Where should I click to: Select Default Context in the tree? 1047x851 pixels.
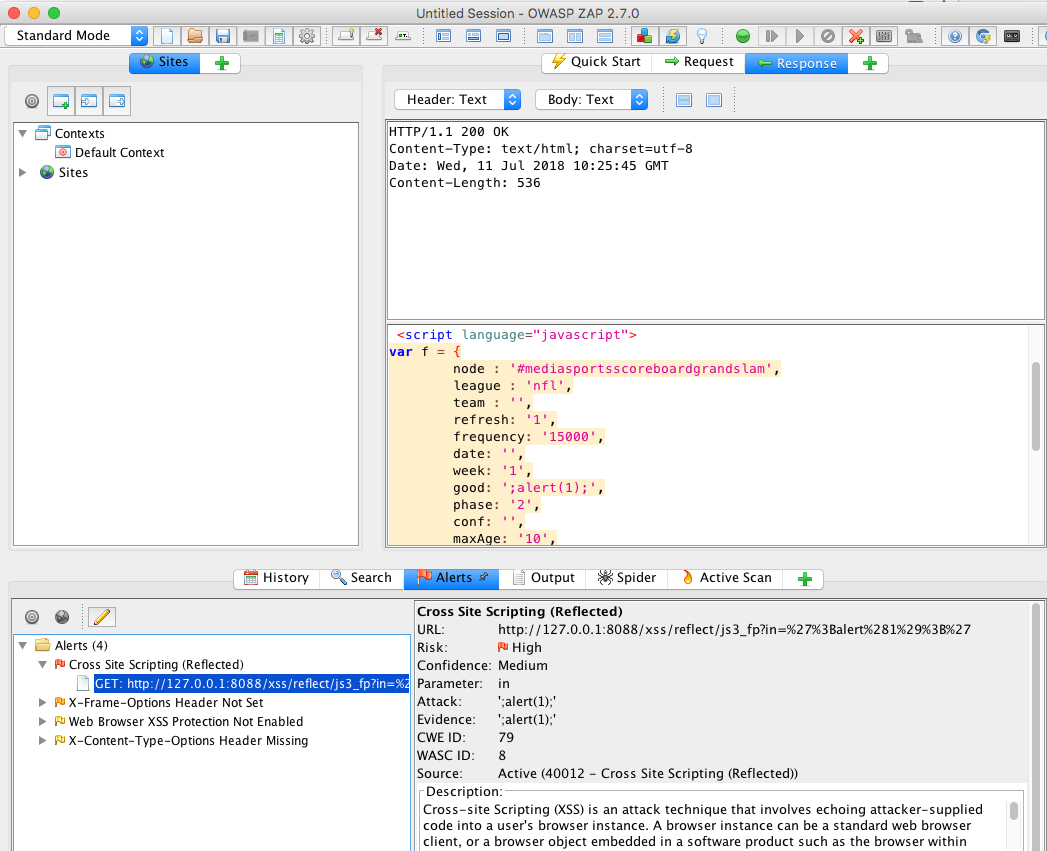point(119,152)
